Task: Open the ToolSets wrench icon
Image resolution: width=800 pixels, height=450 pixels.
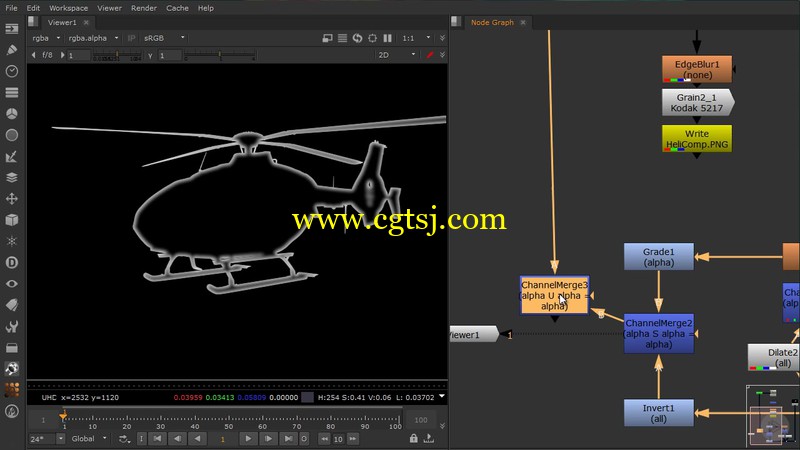Action: tap(11, 327)
